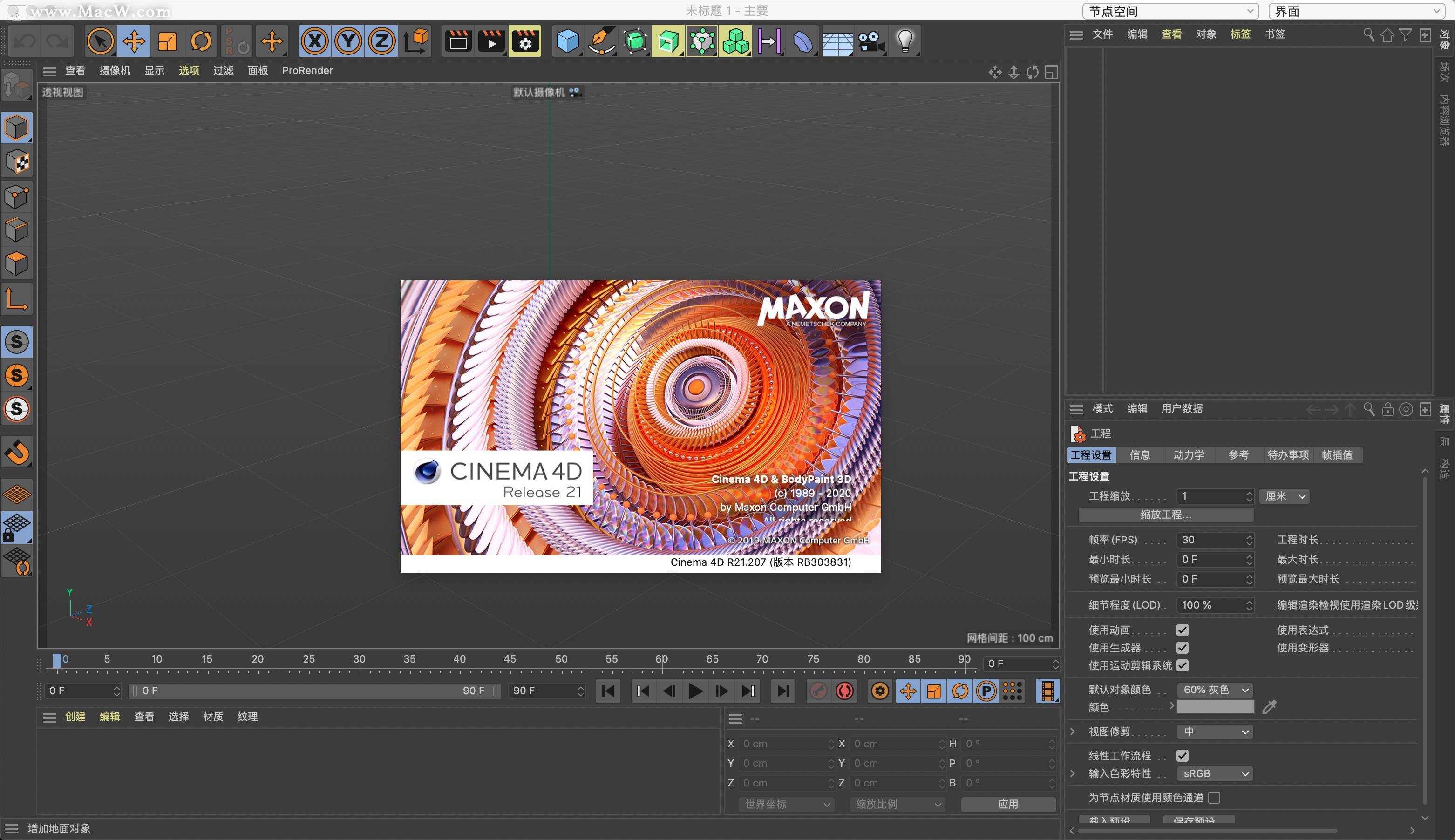Switch to the 参考 tab
This screenshot has height=840, width=1455.
(x=1238, y=455)
